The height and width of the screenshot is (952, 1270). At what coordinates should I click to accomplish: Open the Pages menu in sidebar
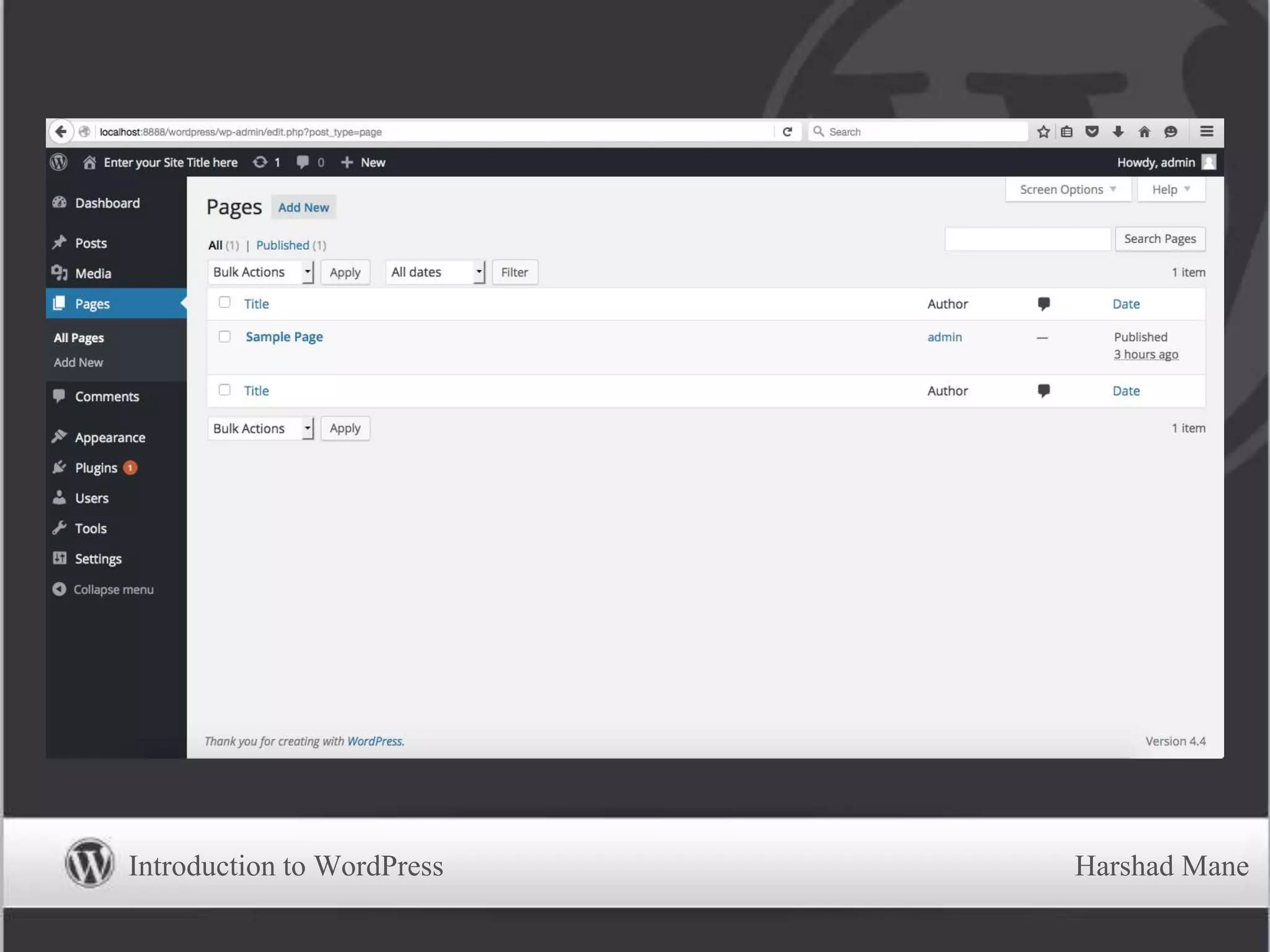(x=116, y=304)
